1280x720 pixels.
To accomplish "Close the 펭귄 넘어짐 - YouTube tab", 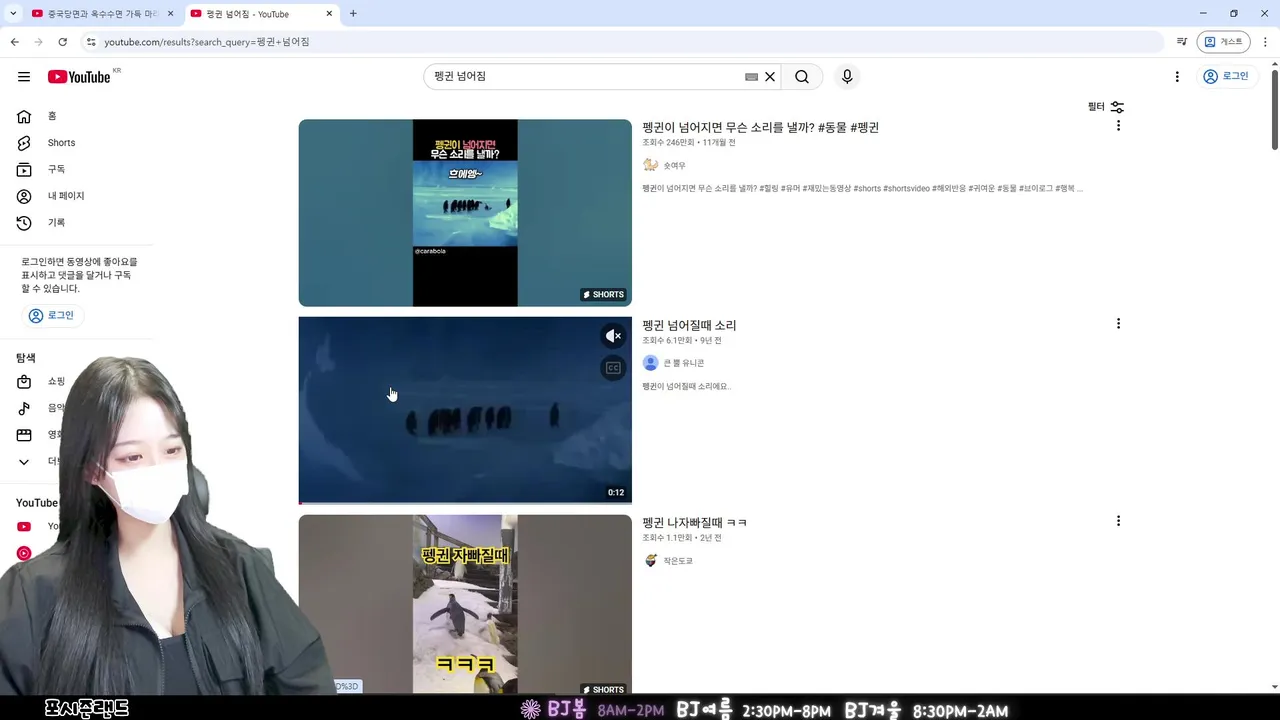I will [x=329, y=14].
